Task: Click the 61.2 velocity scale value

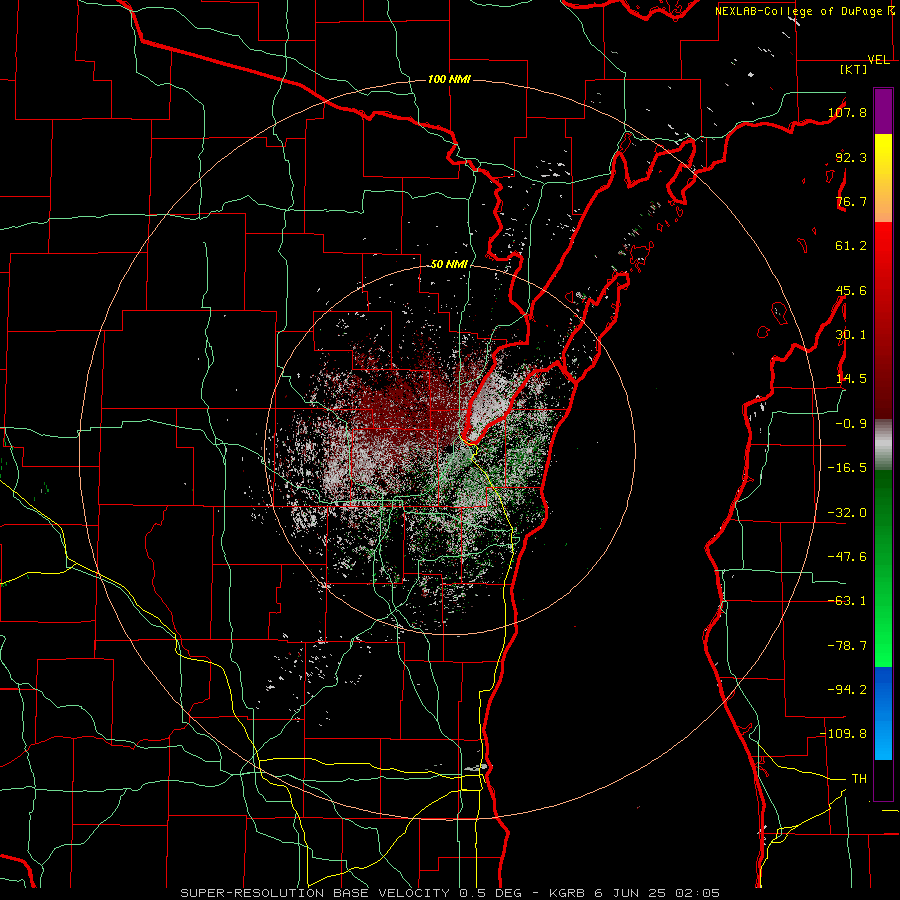Action: pyautogui.click(x=851, y=246)
